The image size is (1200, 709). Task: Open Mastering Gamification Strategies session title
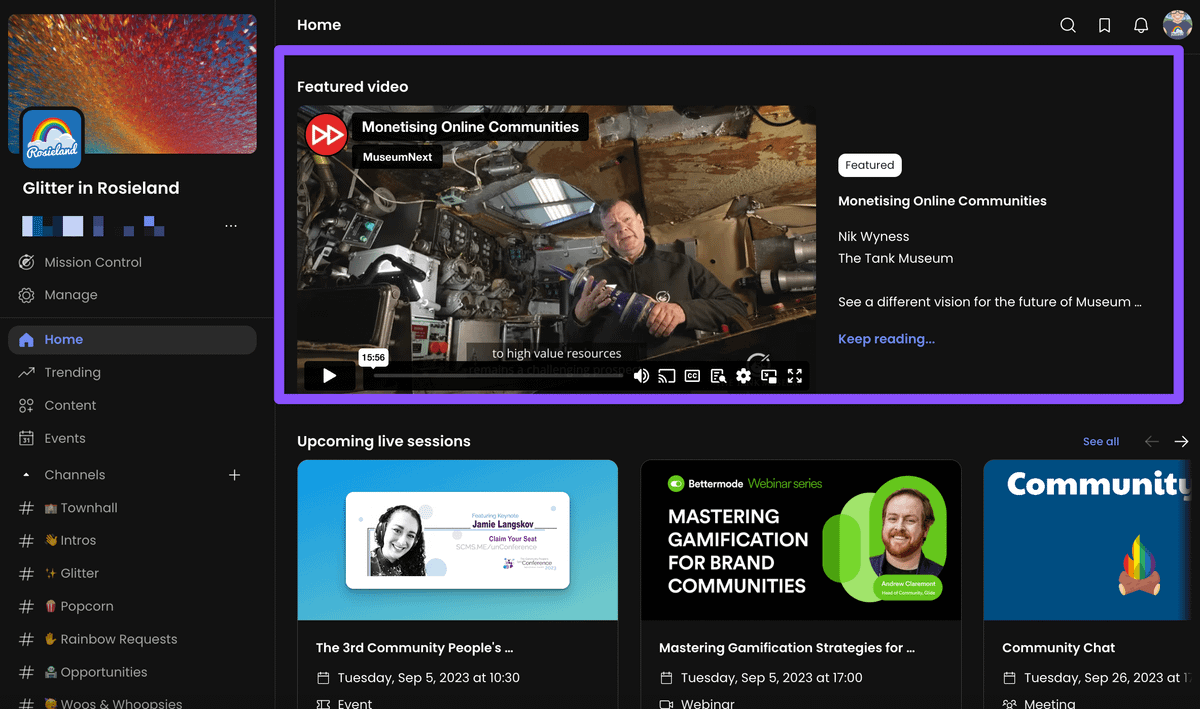click(787, 648)
